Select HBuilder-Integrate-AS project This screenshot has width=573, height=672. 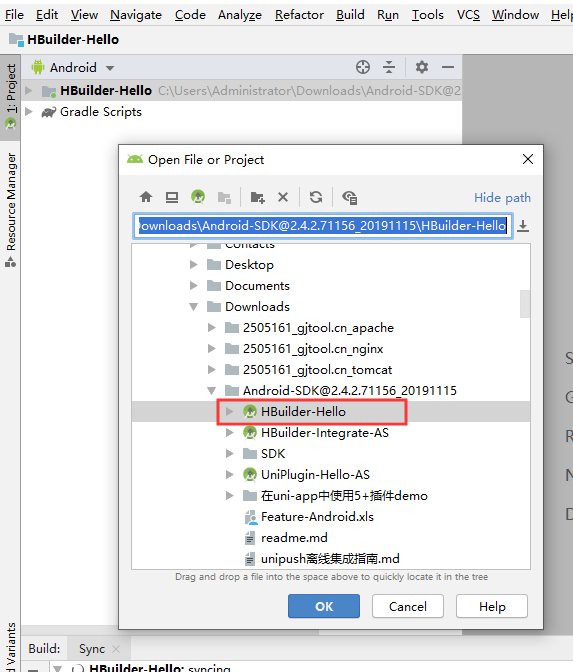point(331,432)
